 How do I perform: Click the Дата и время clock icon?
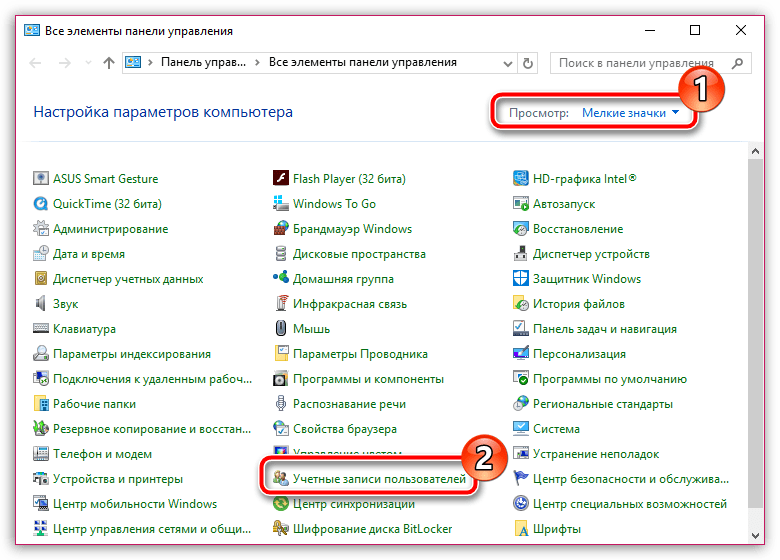[x=41, y=254]
